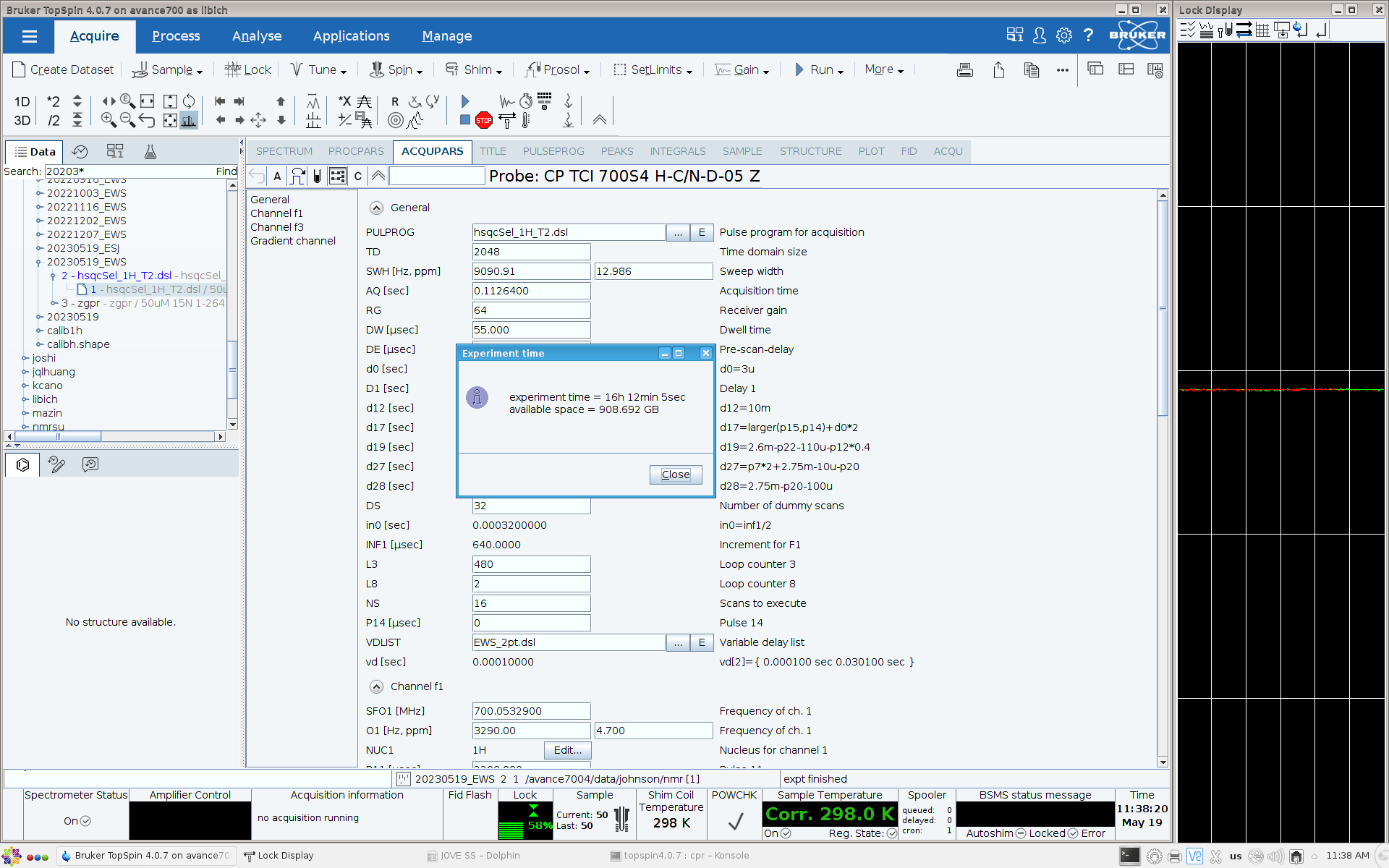The width and height of the screenshot is (1389, 868).
Task: Open the pulse program parameters icon
Action: pyautogui.click(x=297, y=176)
